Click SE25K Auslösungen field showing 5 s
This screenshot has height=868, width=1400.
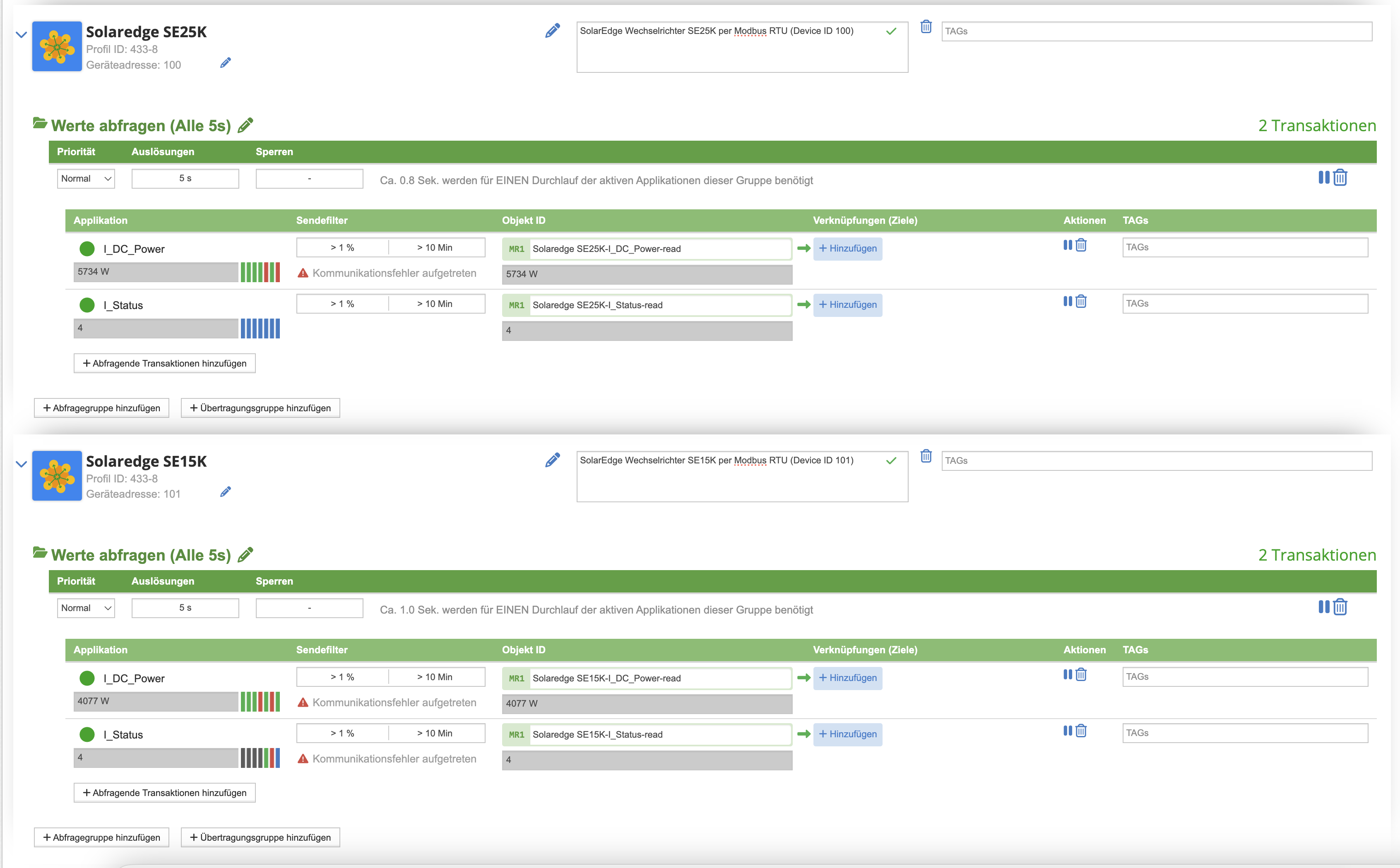tap(185, 179)
